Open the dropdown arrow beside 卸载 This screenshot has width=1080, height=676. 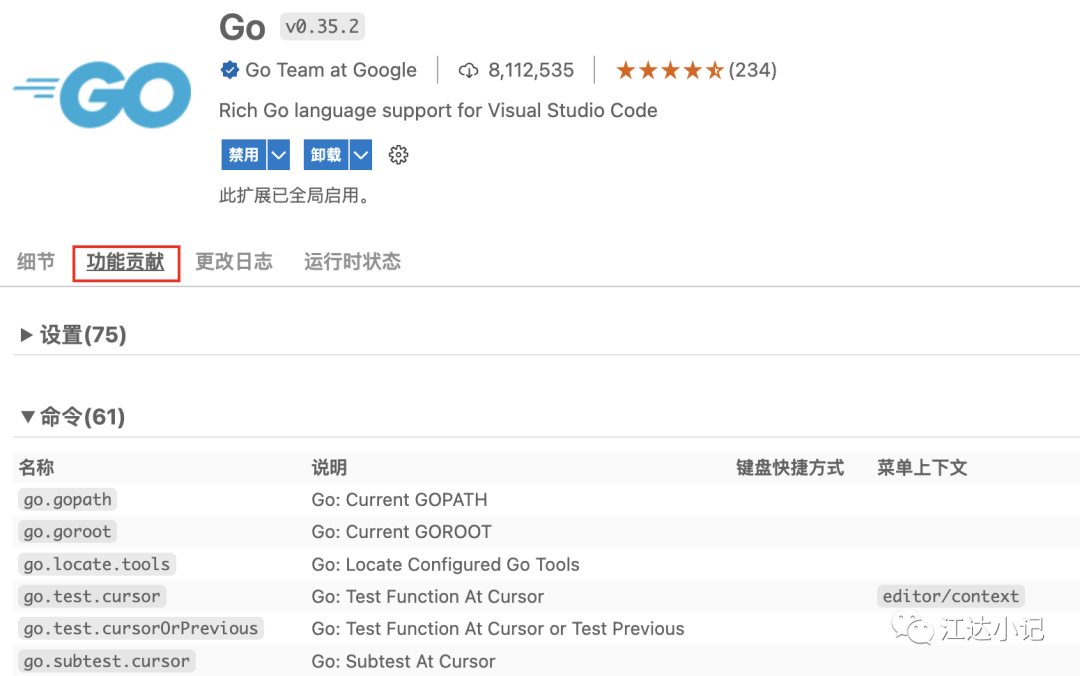click(x=361, y=154)
